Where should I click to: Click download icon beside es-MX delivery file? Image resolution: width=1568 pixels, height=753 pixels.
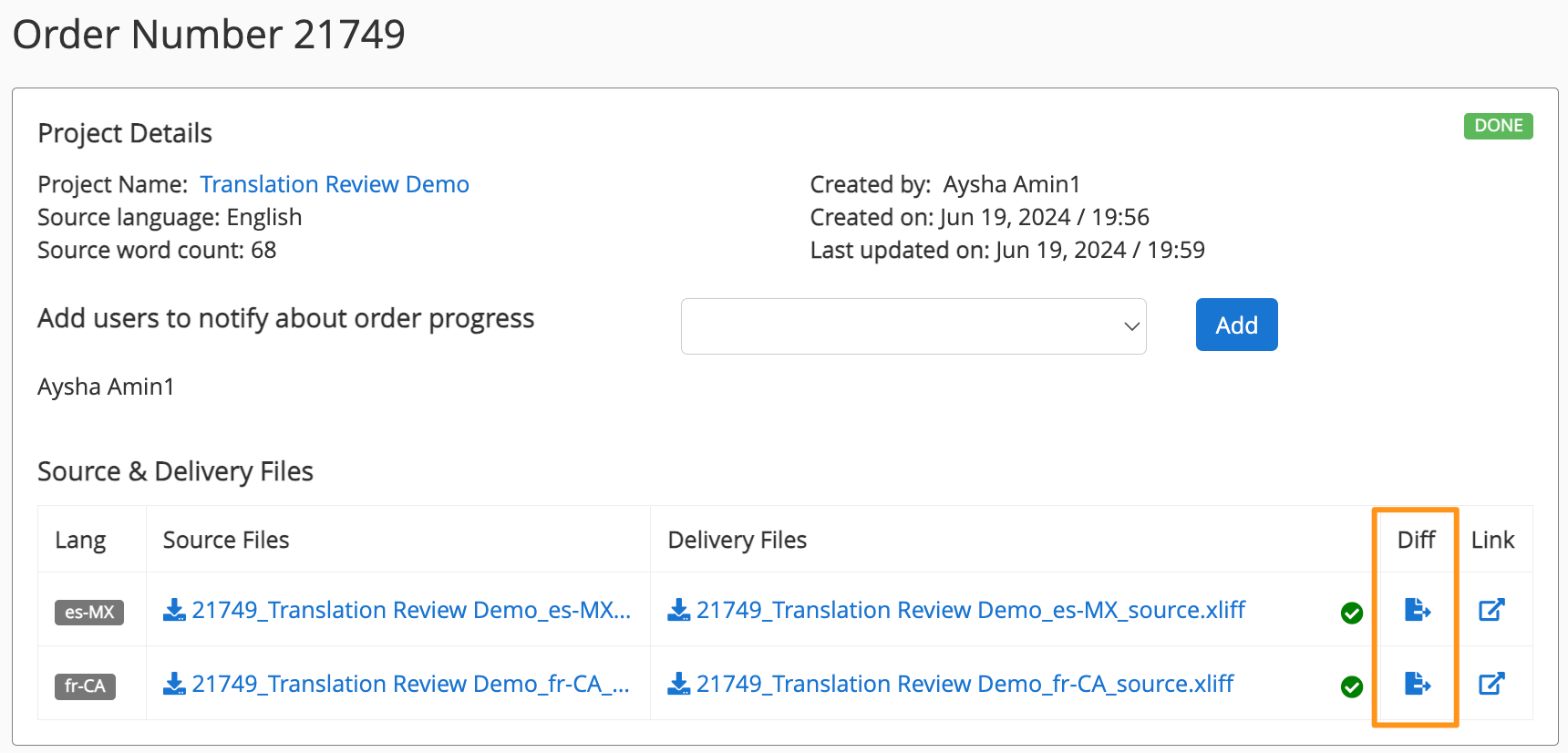pos(679,610)
